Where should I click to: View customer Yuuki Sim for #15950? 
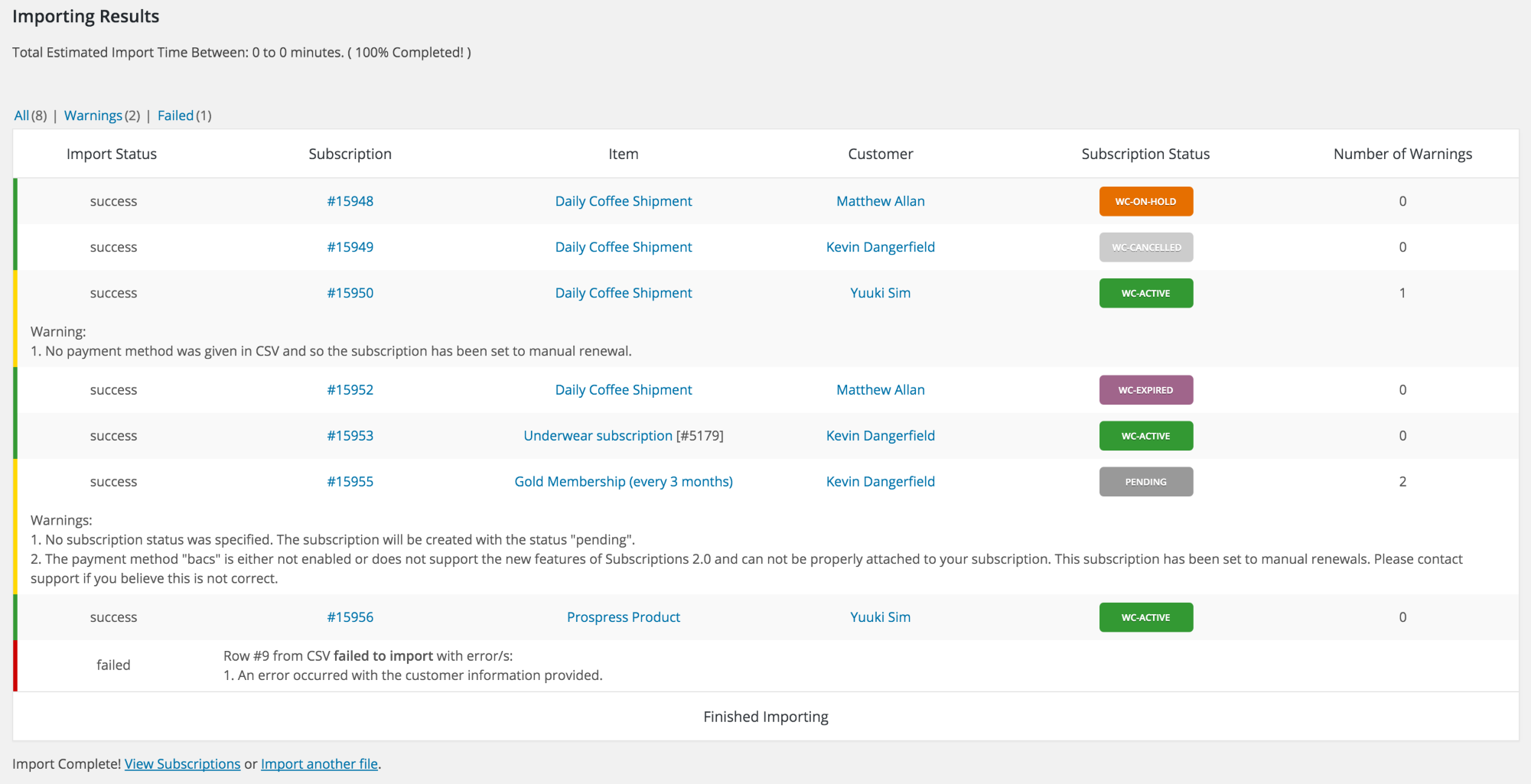coord(880,293)
